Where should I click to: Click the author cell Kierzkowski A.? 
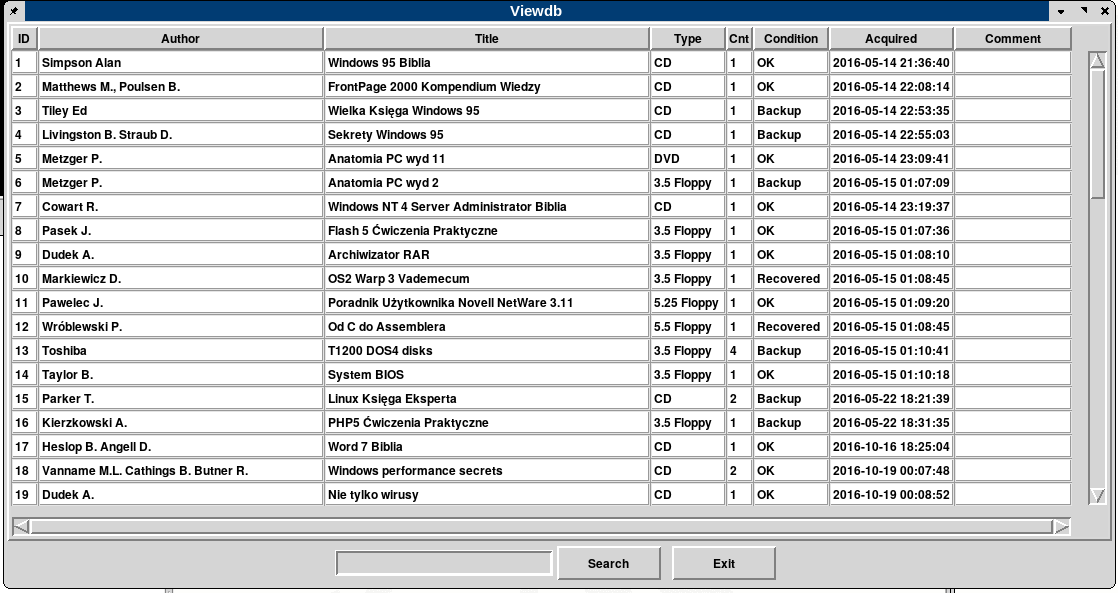click(x=180, y=423)
